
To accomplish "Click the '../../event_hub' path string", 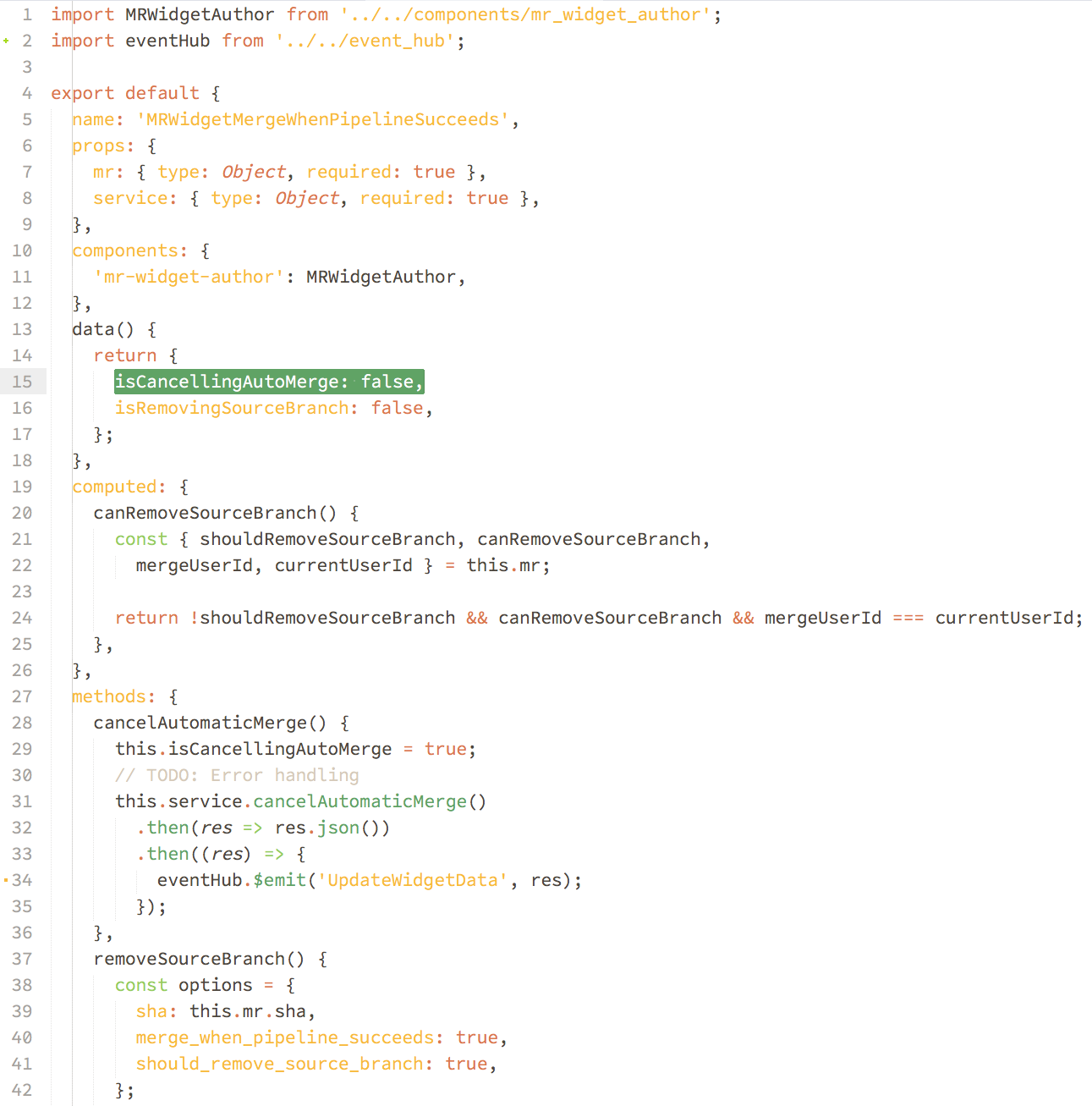I will (365, 41).
